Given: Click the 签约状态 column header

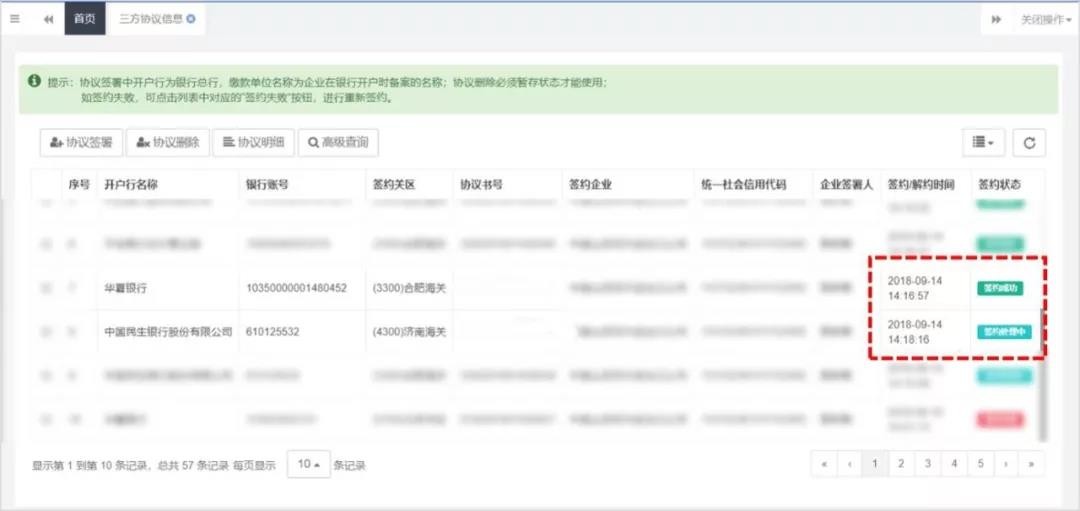Looking at the screenshot, I should (x=999, y=185).
